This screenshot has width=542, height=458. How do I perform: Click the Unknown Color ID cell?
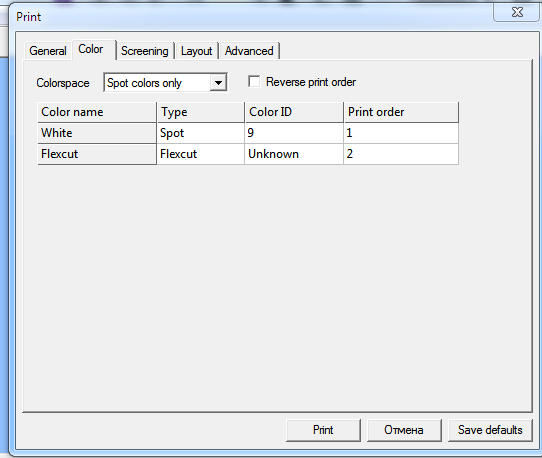[294, 154]
